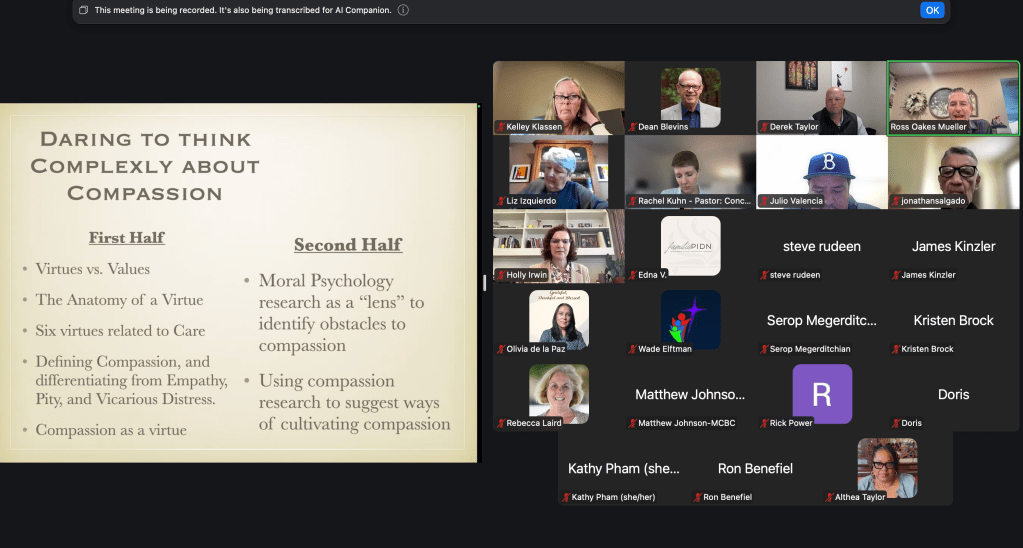Click muted mic icon beside Kelley Klassen

(x=501, y=127)
